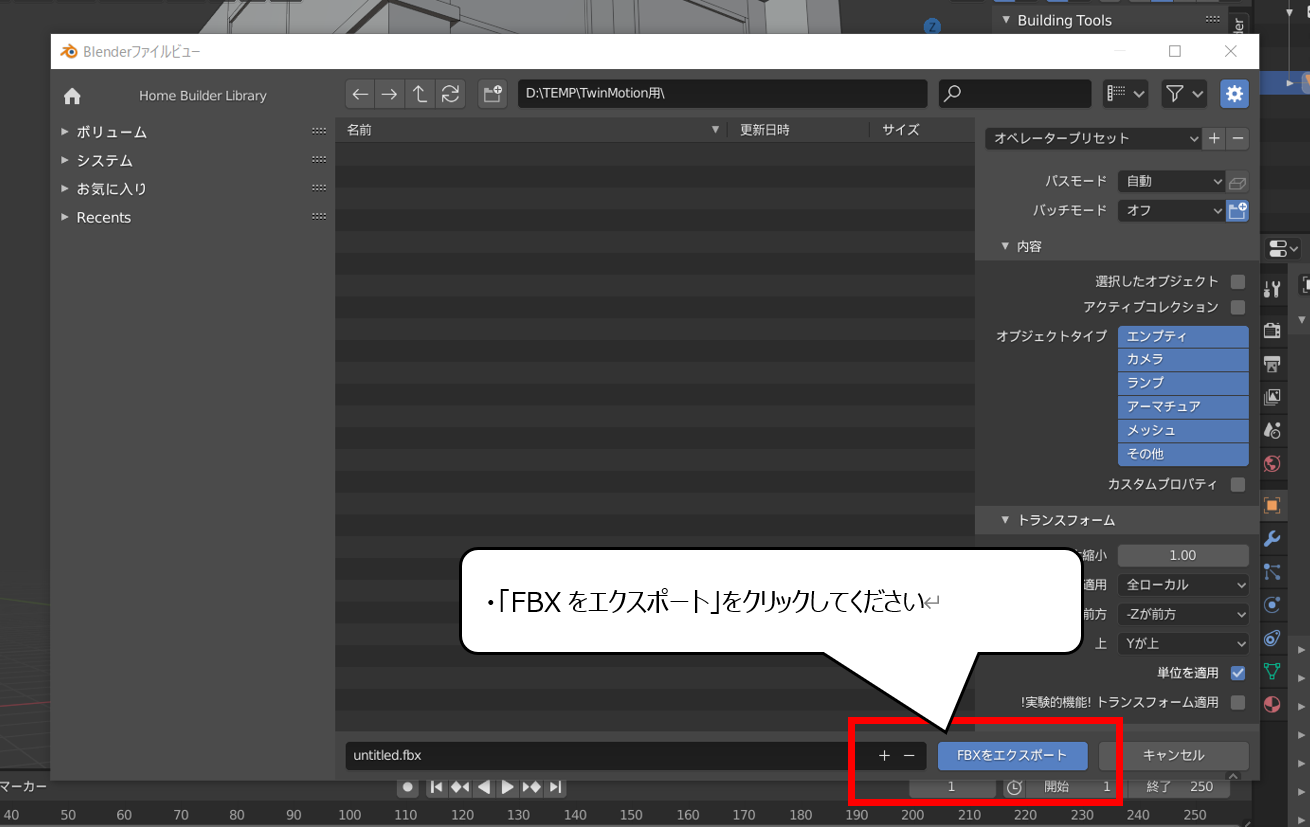Toggle the options gear panel

coord(1235,94)
